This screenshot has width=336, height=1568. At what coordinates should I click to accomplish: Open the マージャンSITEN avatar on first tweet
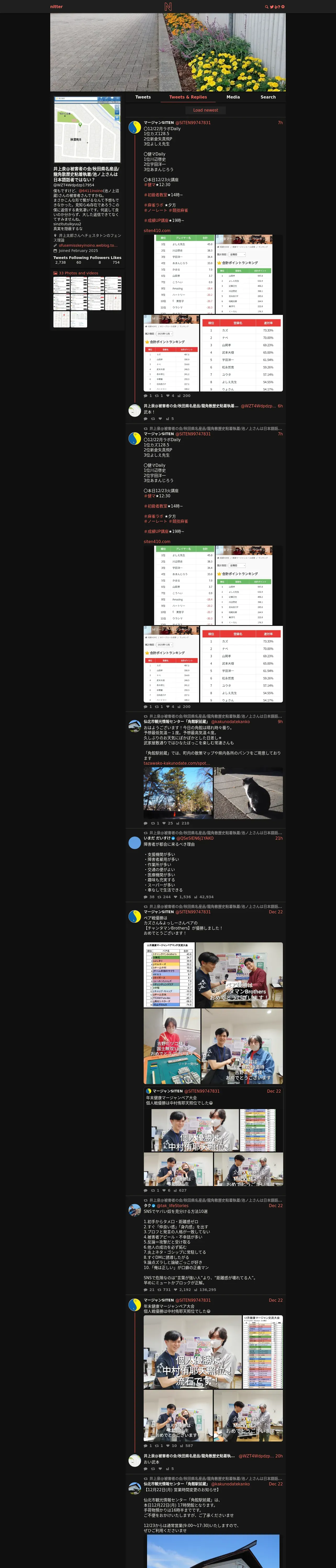pos(135,128)
